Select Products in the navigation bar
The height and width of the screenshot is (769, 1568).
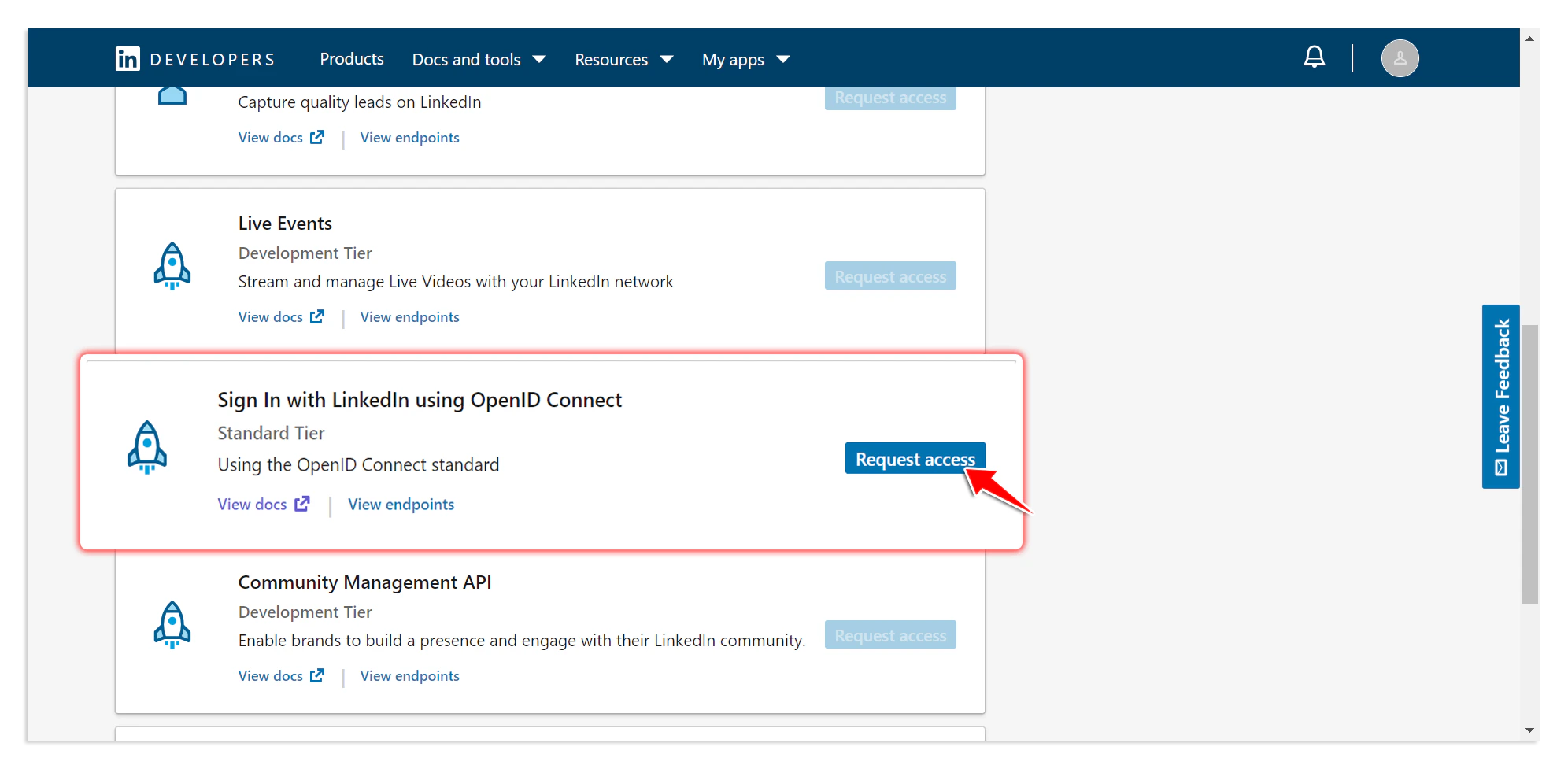coord(351,59)
